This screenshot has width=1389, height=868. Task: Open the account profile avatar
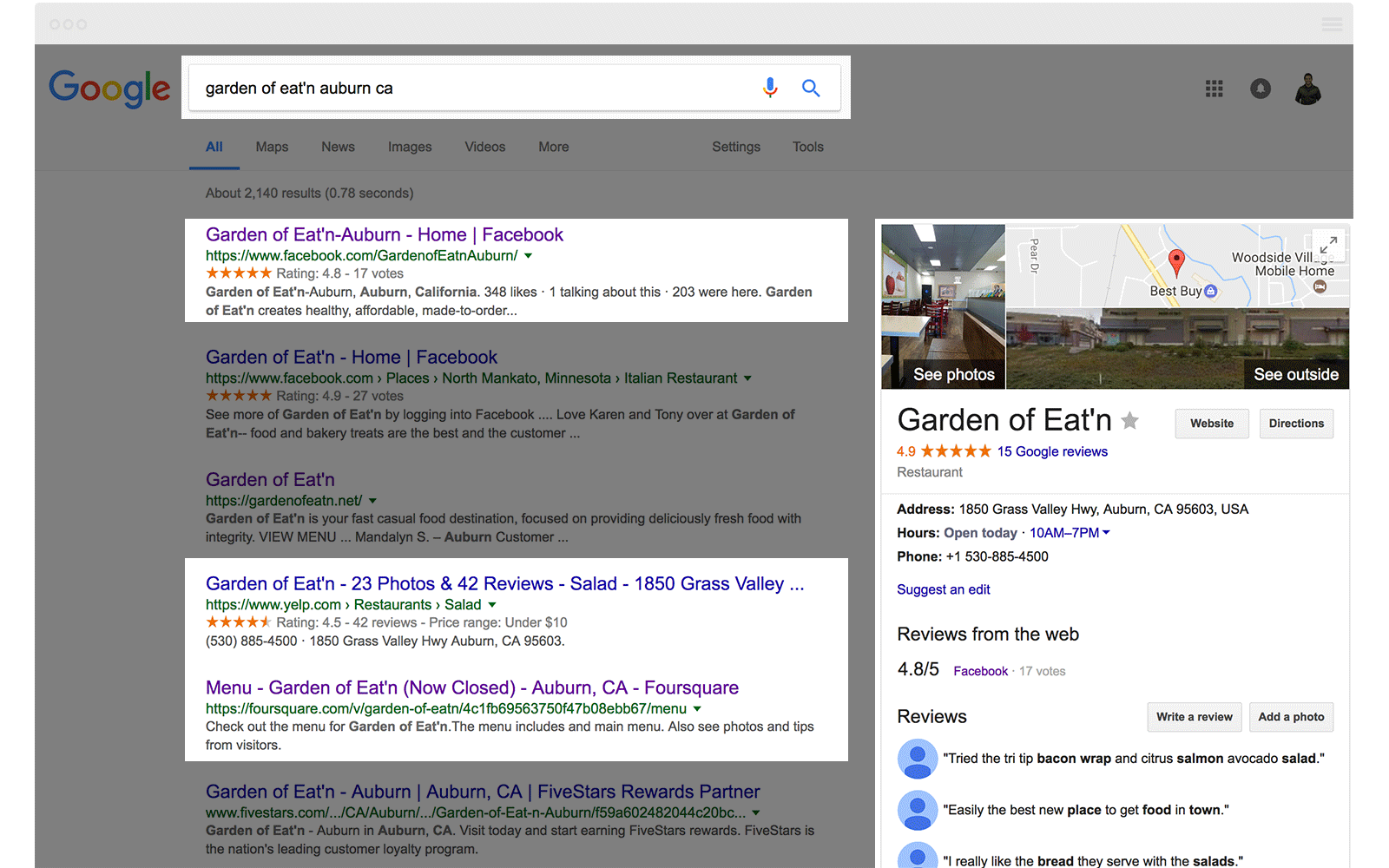[x=1308, y=89]
